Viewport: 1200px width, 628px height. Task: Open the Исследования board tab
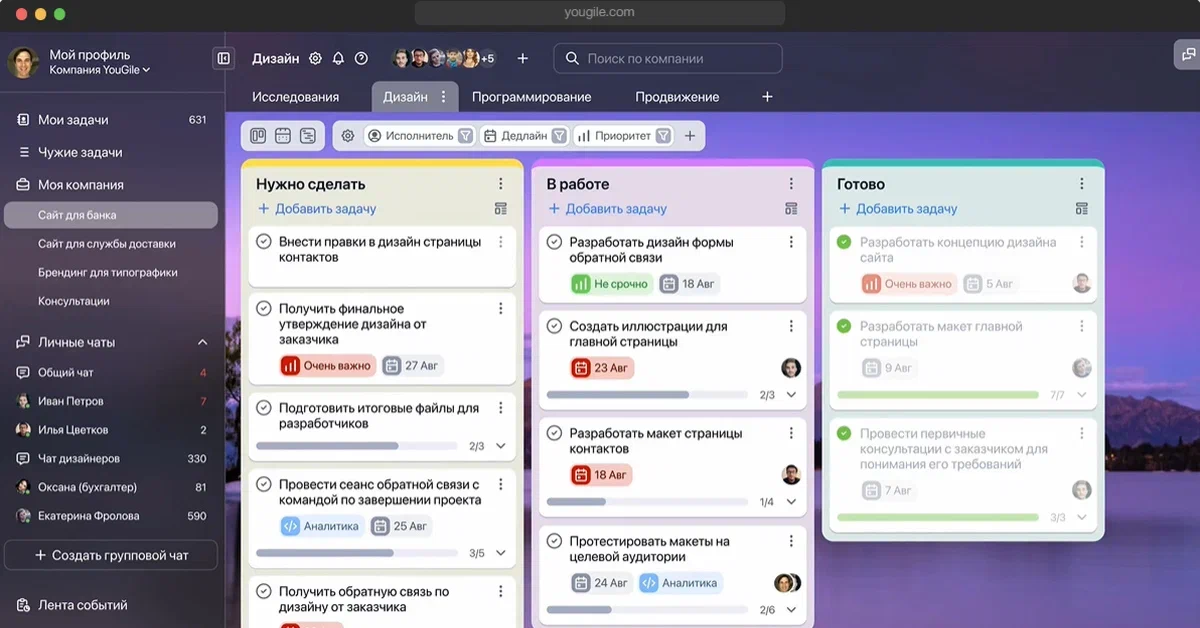298,96
